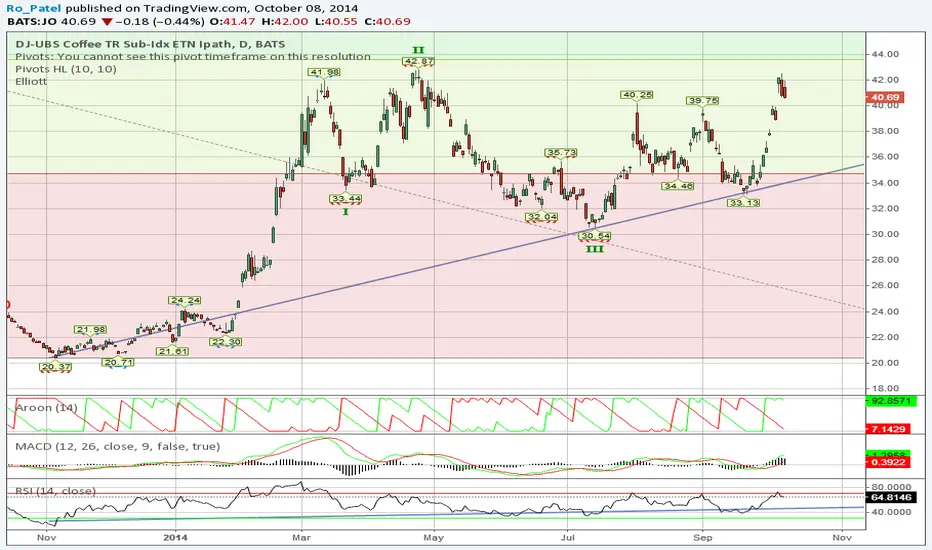Click the green Aroon 92.8571 value tag

(891, 401)
